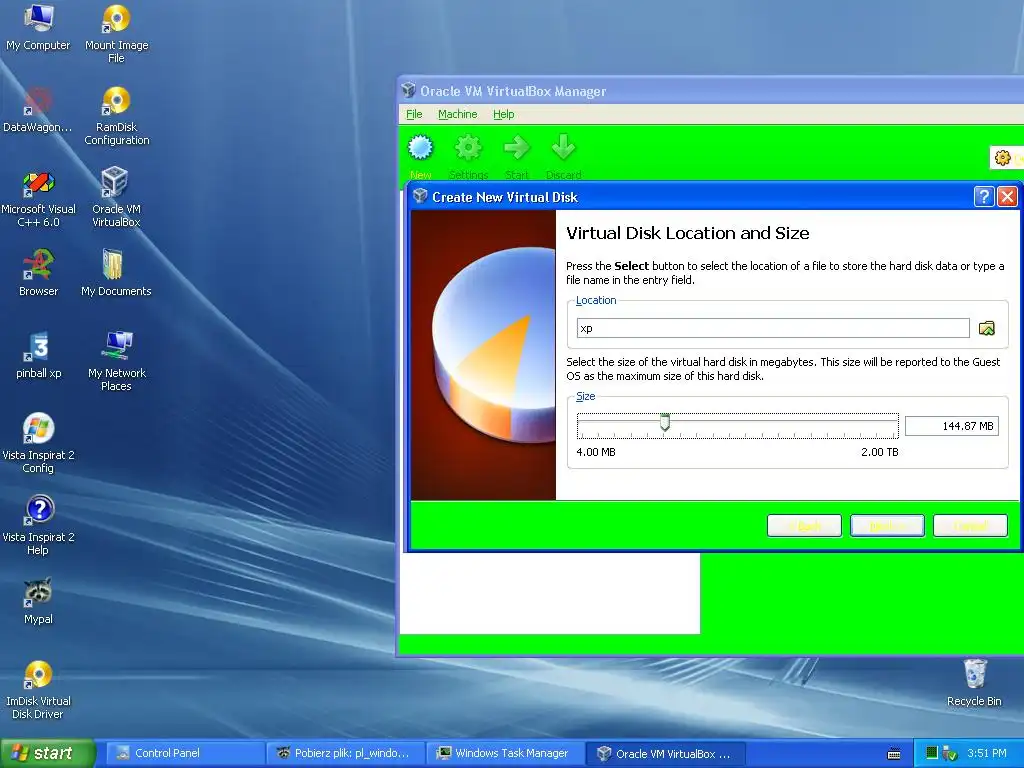Click the folder browse icon beside Location field
This screenshot has height=768, width=1024.
[x=987, y=328]
